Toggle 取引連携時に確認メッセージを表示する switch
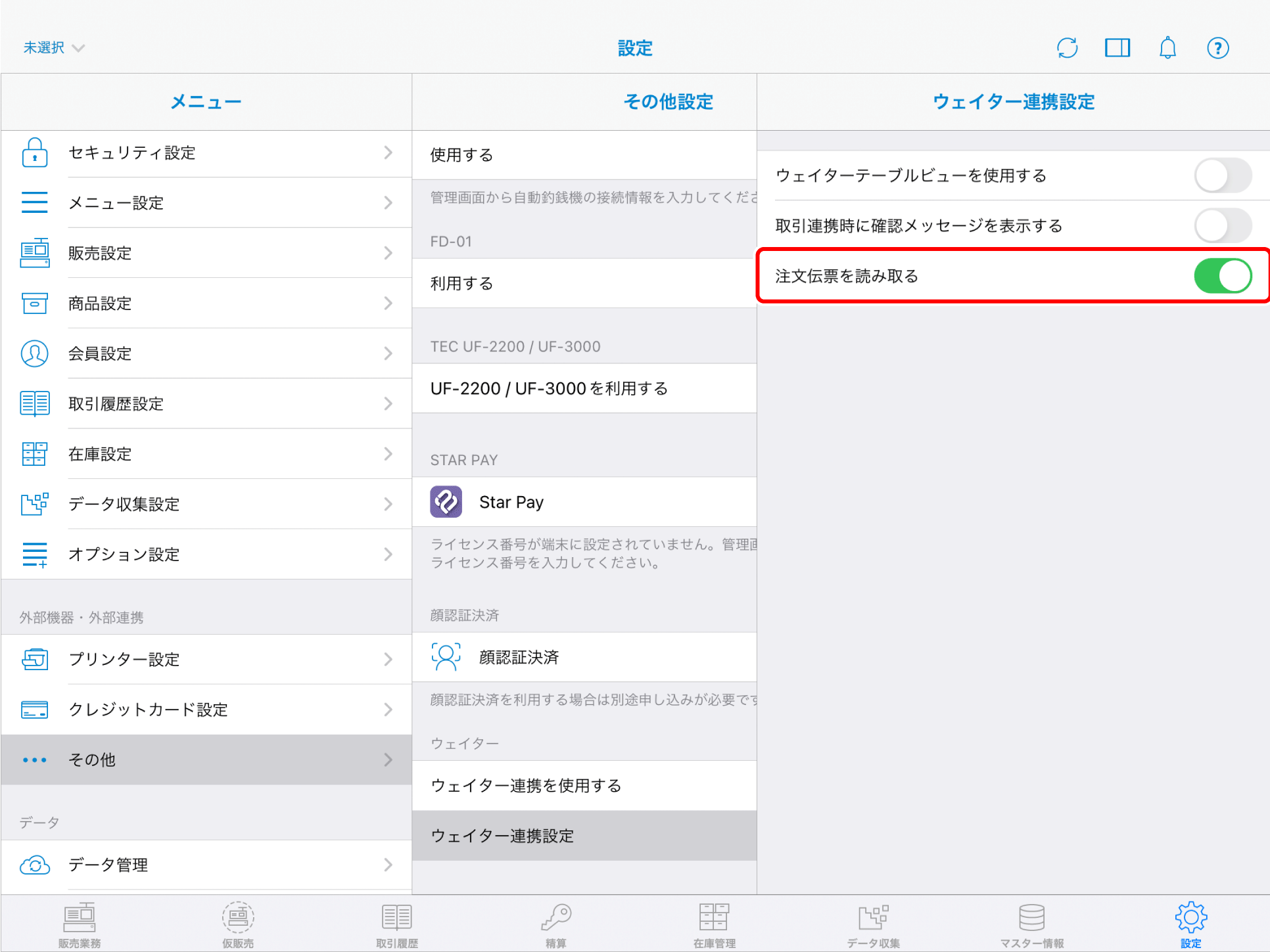Screen dimensions: 1270x952 [1222, 225]
